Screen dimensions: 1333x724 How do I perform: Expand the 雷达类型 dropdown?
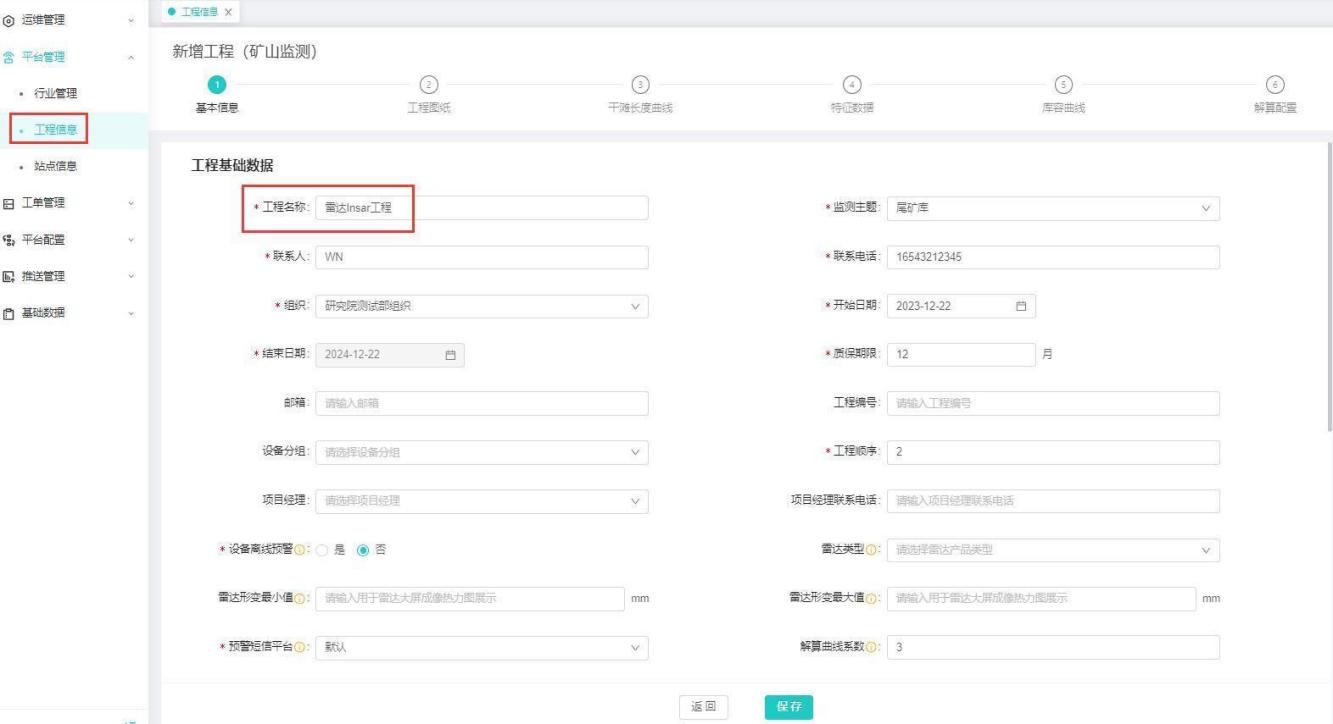(x=1052, y=550)
